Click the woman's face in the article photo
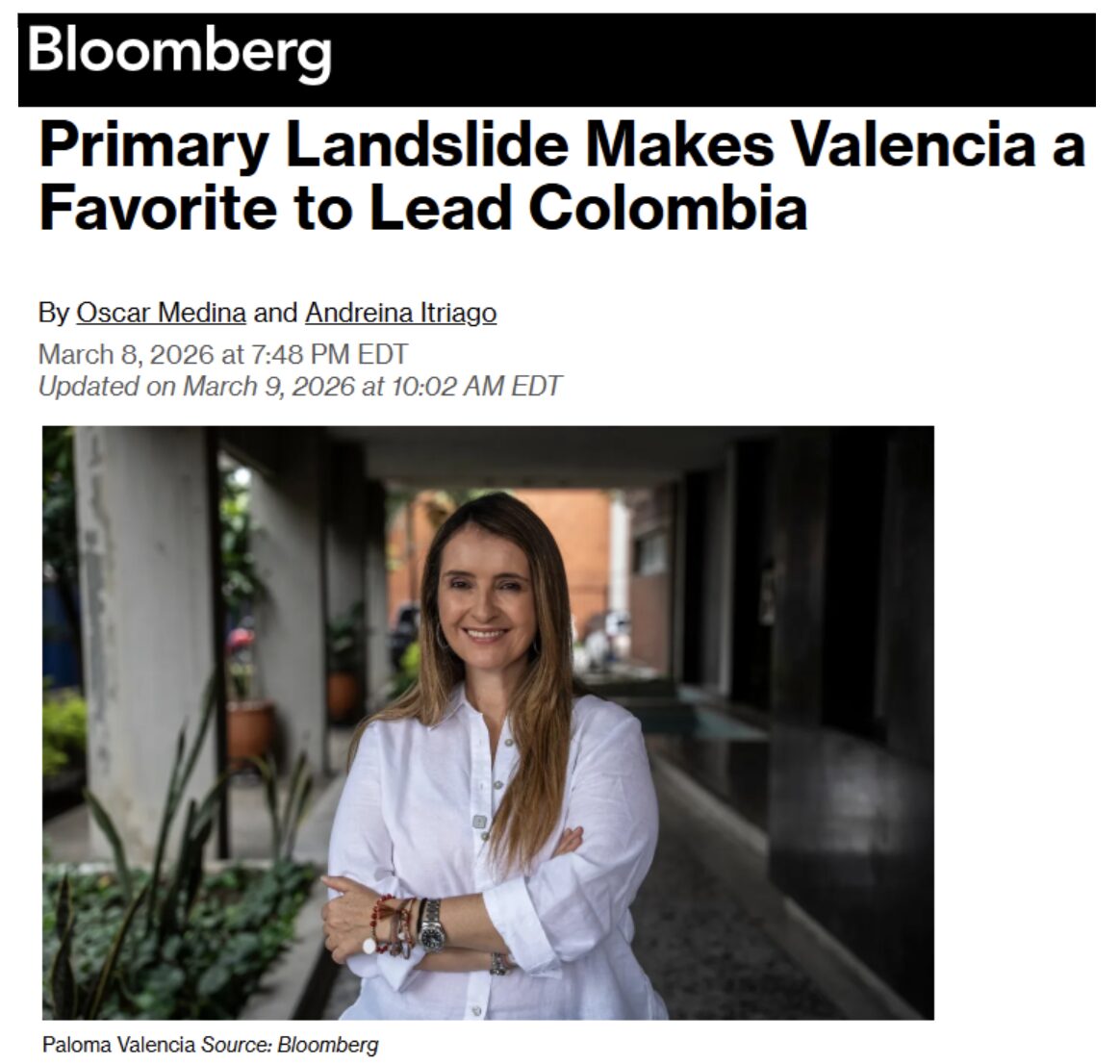Screen dimensions: 1120x1064 [486, 601]
